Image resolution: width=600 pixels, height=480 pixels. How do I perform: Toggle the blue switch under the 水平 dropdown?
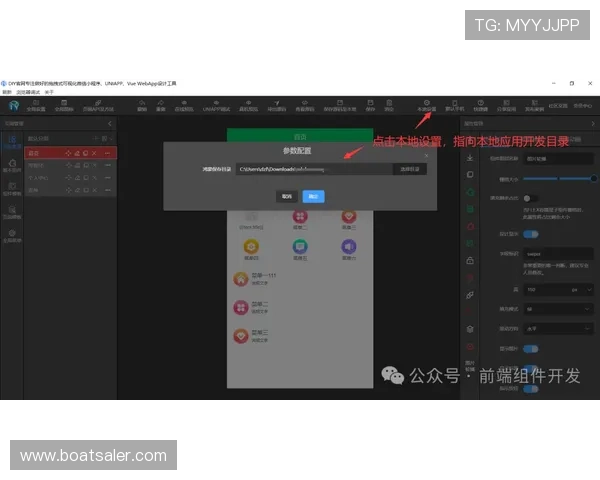(530, 348)
